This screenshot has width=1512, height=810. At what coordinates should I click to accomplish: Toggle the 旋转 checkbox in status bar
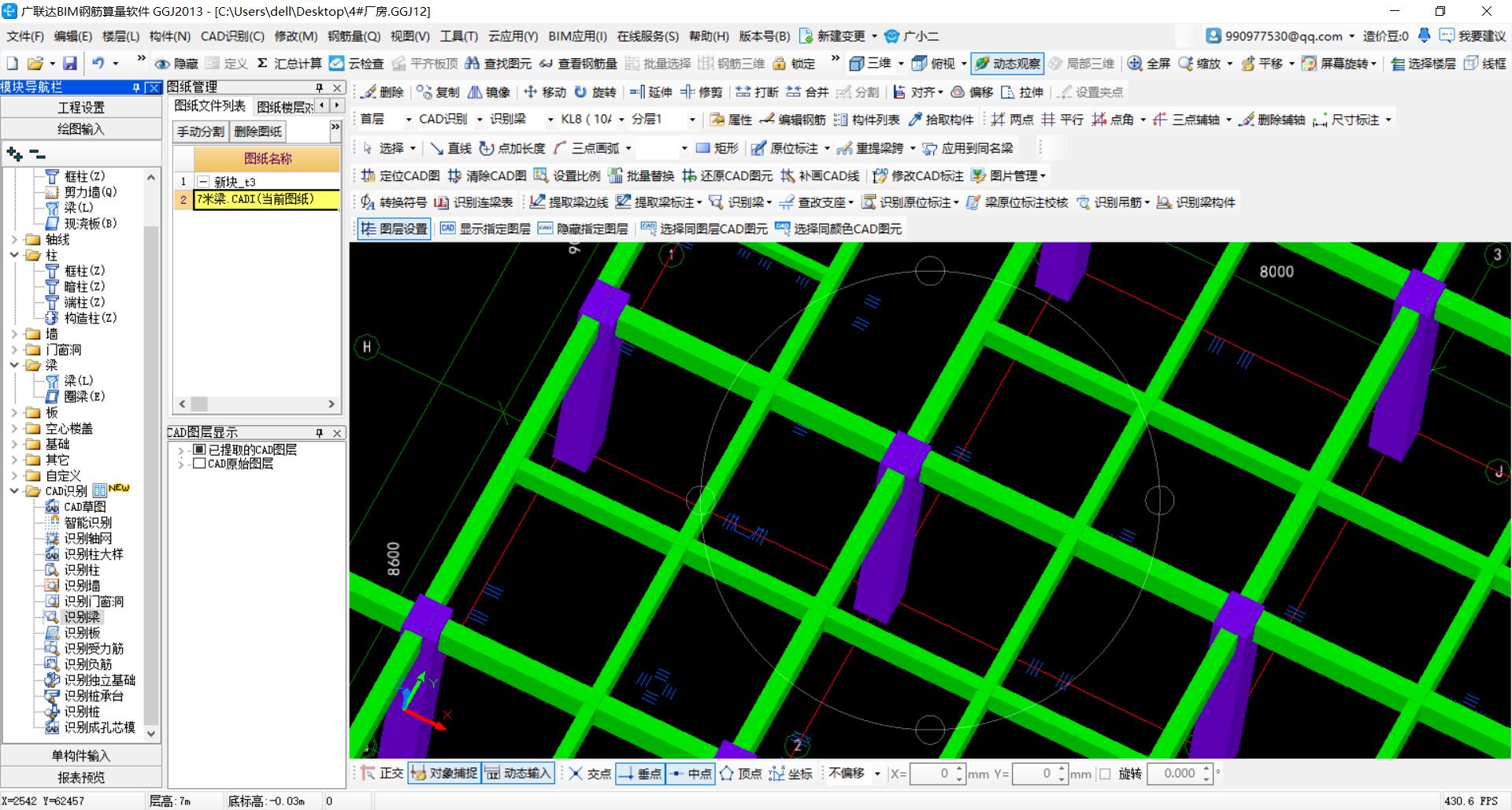click(1105, 774)
